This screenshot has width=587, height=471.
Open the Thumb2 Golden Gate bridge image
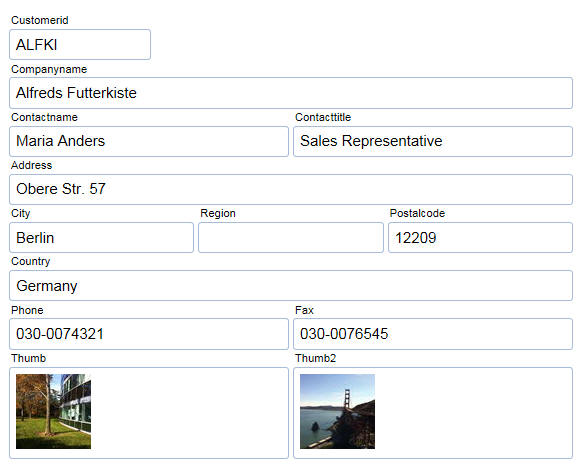click(x=337, y=411)
